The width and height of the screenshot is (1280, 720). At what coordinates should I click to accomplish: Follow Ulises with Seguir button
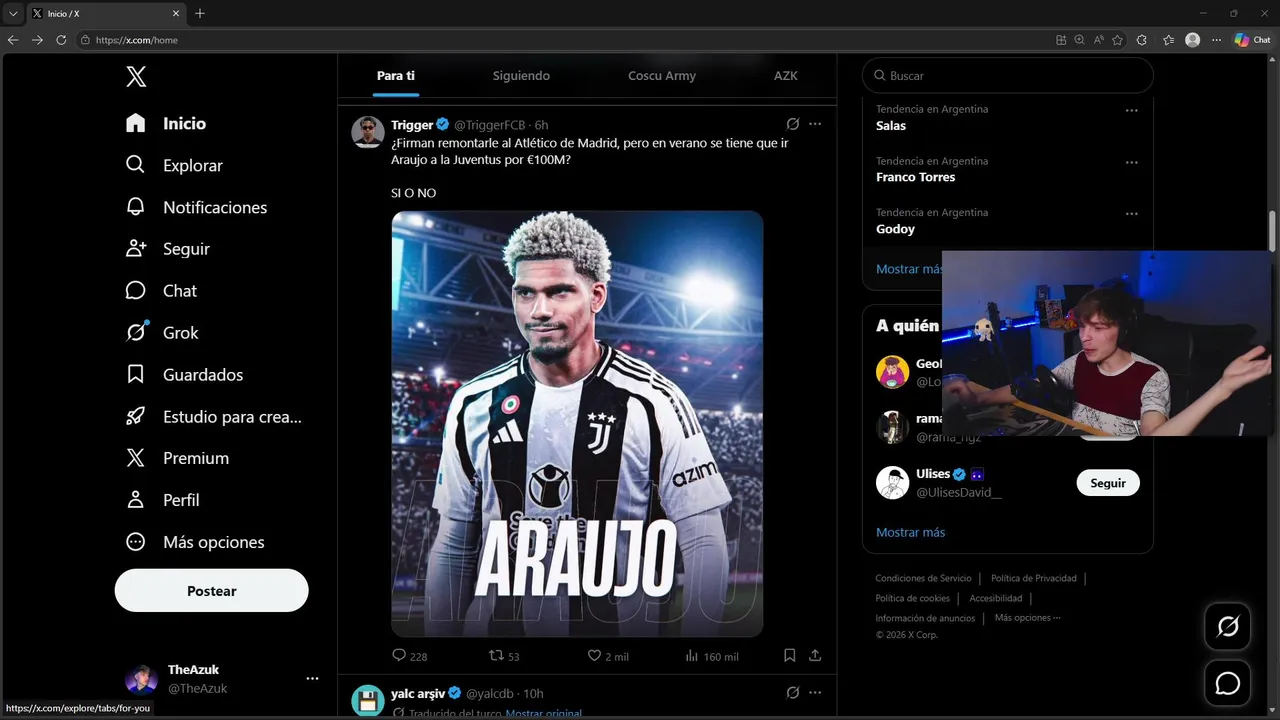point(1108,483)
